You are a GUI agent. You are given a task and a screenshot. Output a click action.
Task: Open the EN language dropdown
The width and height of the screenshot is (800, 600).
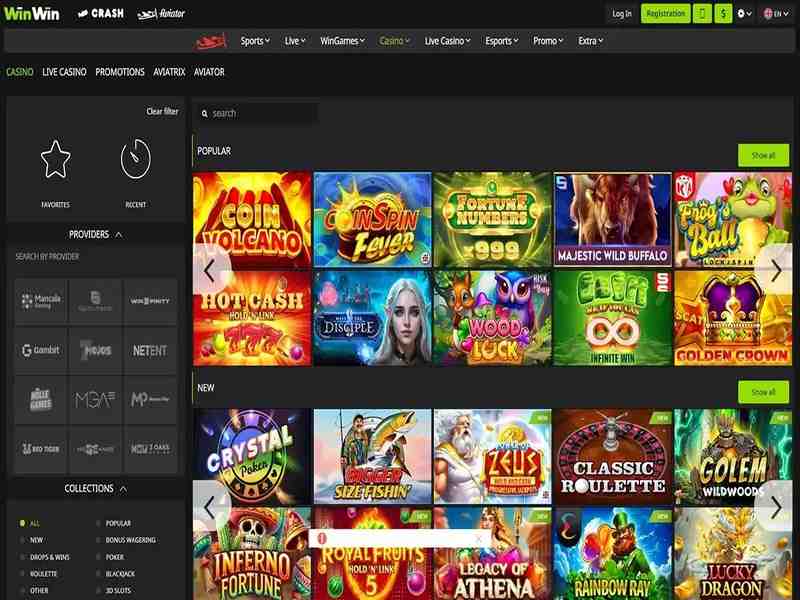pos(776,13)
